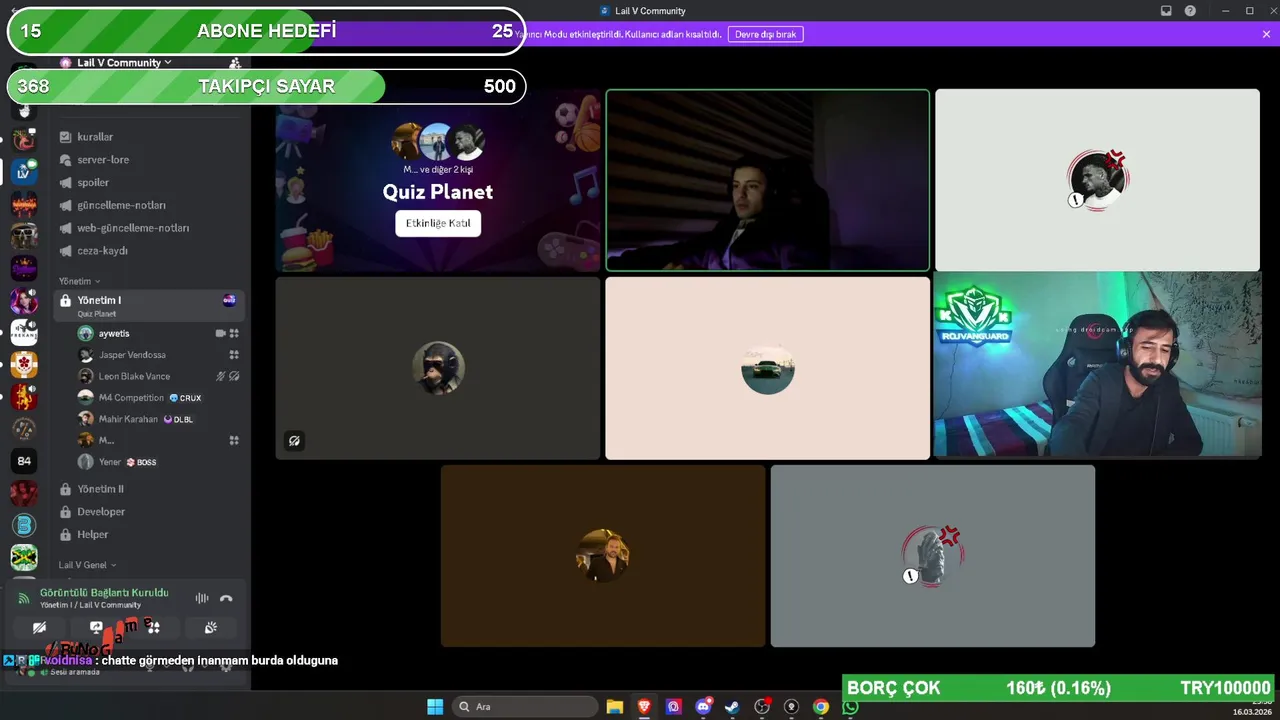Click the camera icon beside aywetis

[220, 333]
